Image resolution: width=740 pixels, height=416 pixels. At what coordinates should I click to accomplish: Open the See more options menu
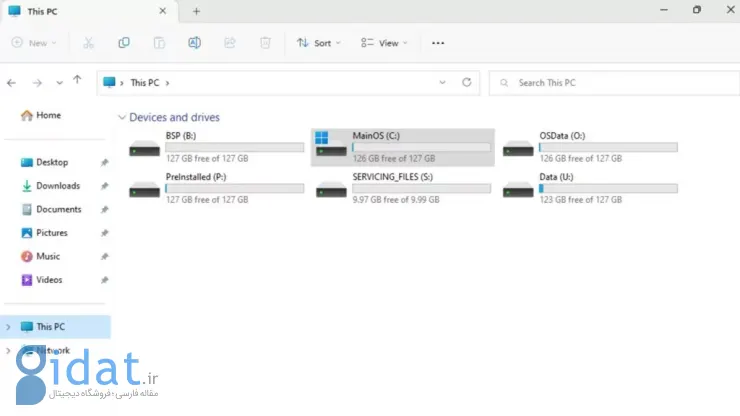pos(437,43)
